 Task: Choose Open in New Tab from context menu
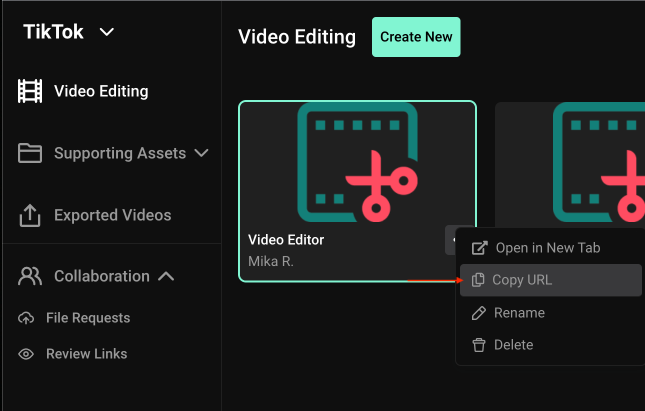point(550,248)
